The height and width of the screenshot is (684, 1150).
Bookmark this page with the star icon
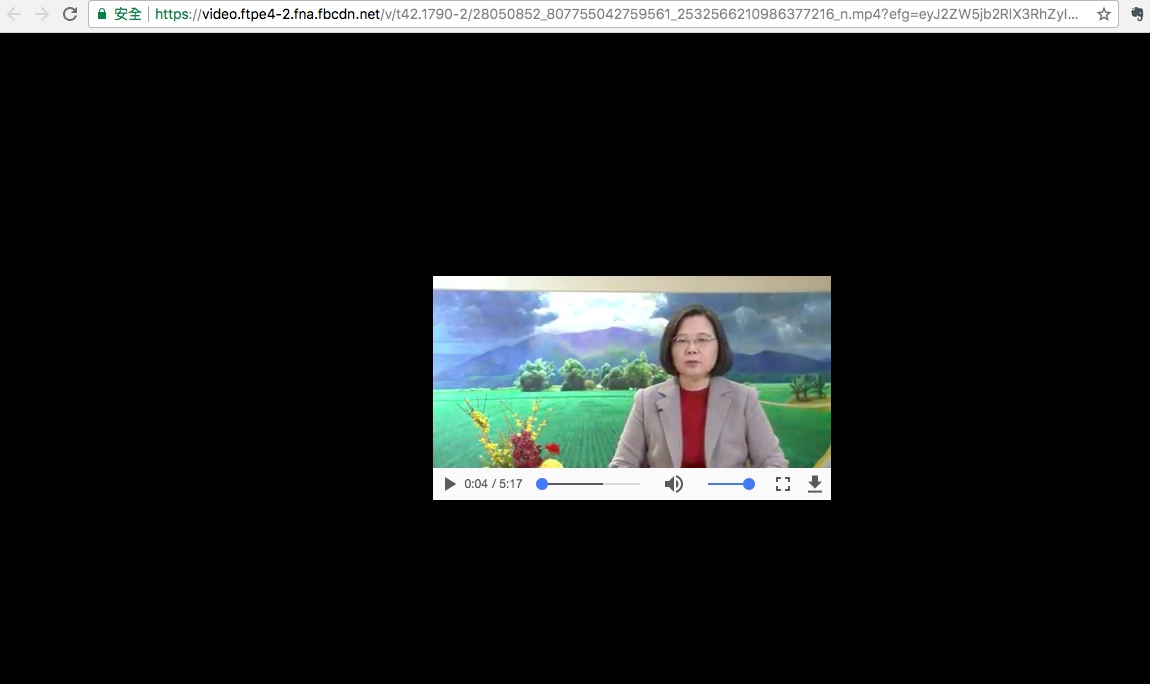(x=1104, y=14)
